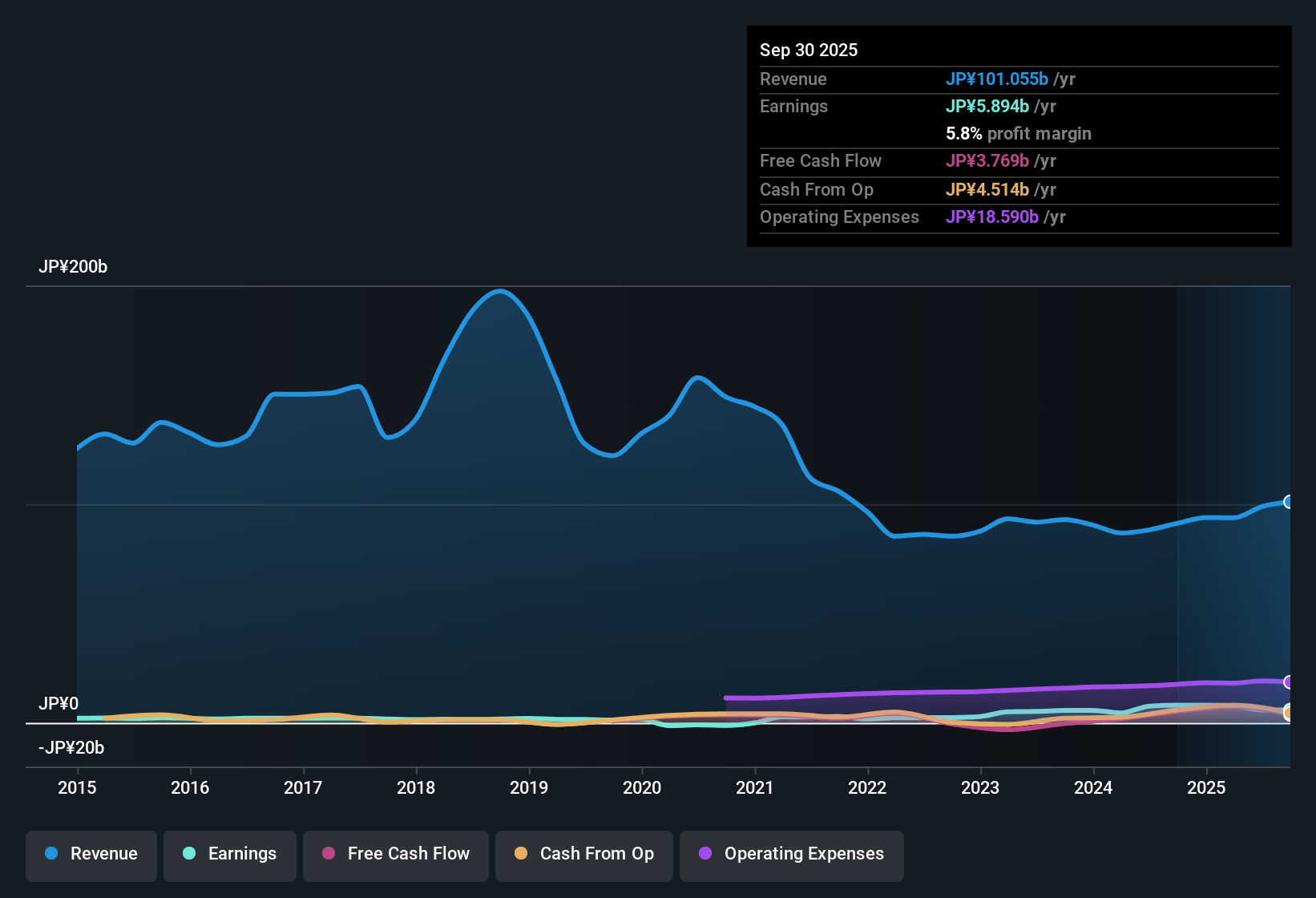
Task: Toggle the Operating Expenses series visibility
Action: pos(791,854)
